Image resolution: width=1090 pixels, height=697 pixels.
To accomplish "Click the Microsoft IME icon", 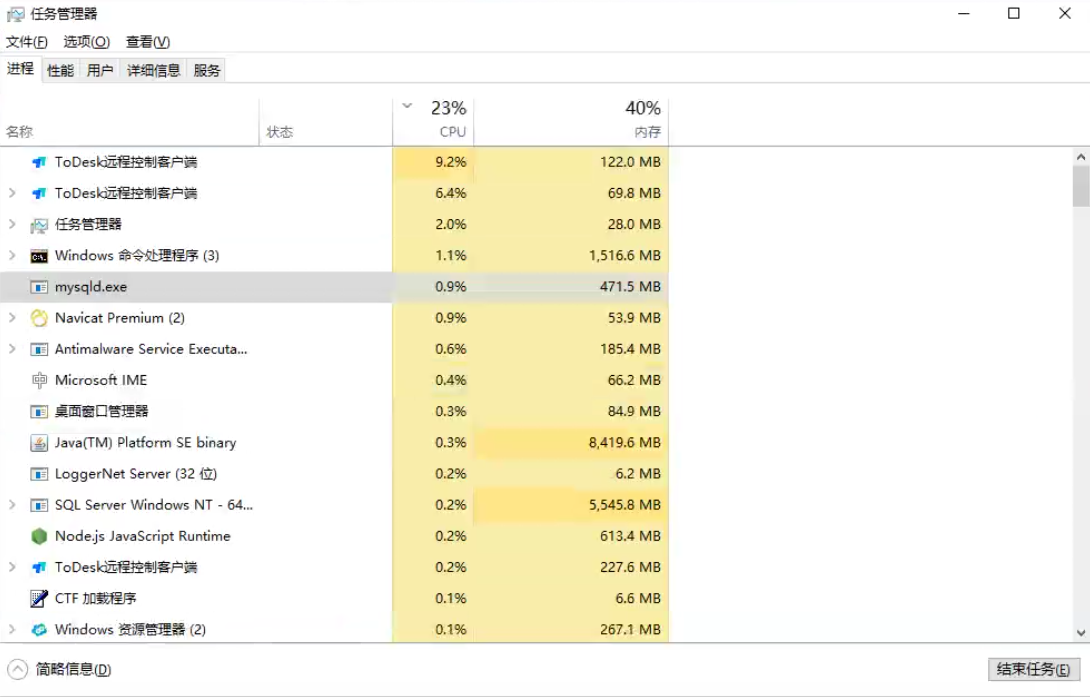I will coord(40,380).
